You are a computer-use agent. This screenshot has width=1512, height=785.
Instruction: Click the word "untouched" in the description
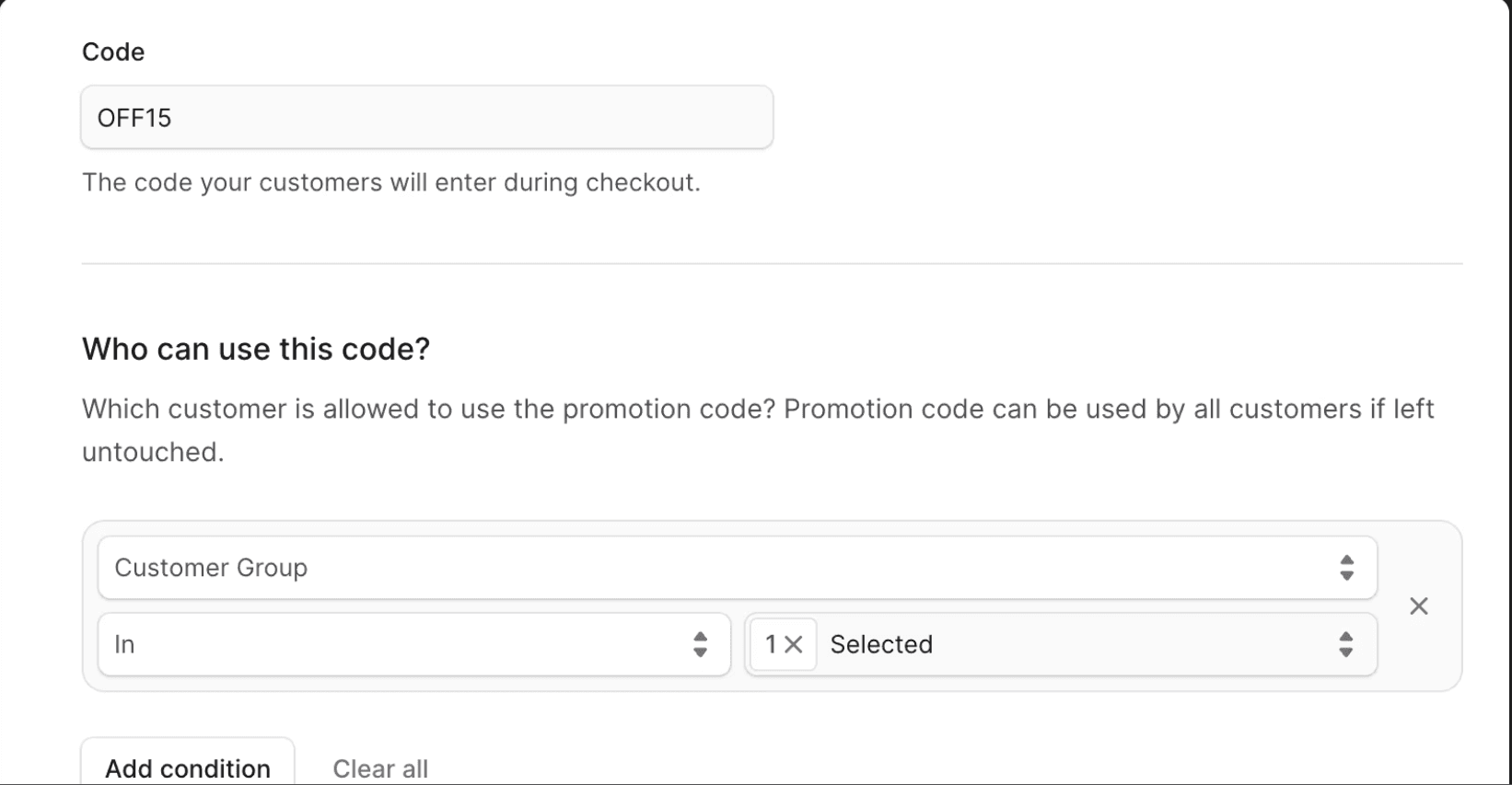click(151, 452)
